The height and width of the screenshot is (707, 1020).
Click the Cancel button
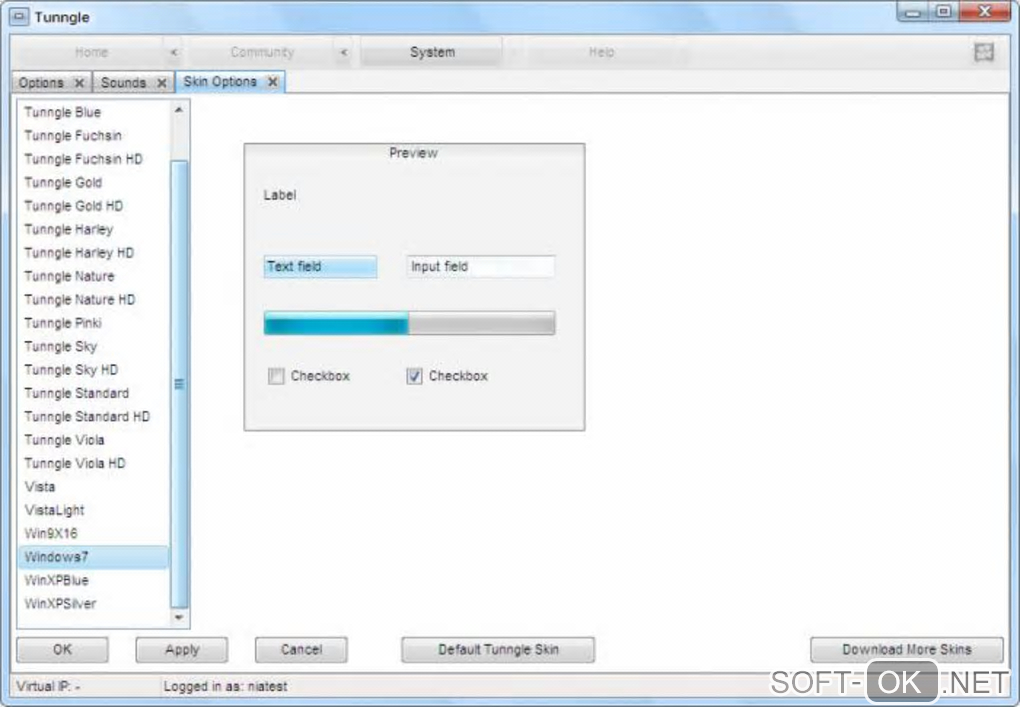pyautogui.click(x=301, y=649)
